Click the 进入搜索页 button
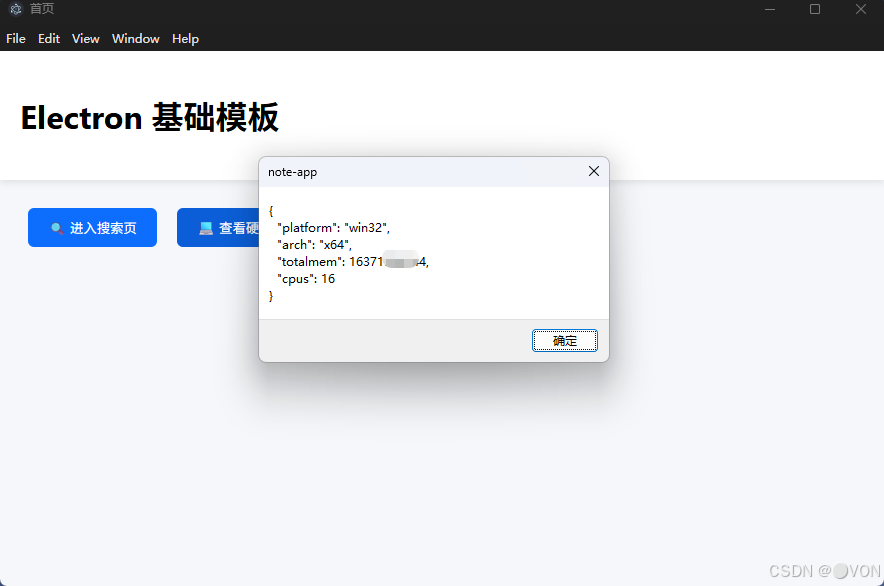This screenshot has height=586, width=884. point(92,227)
